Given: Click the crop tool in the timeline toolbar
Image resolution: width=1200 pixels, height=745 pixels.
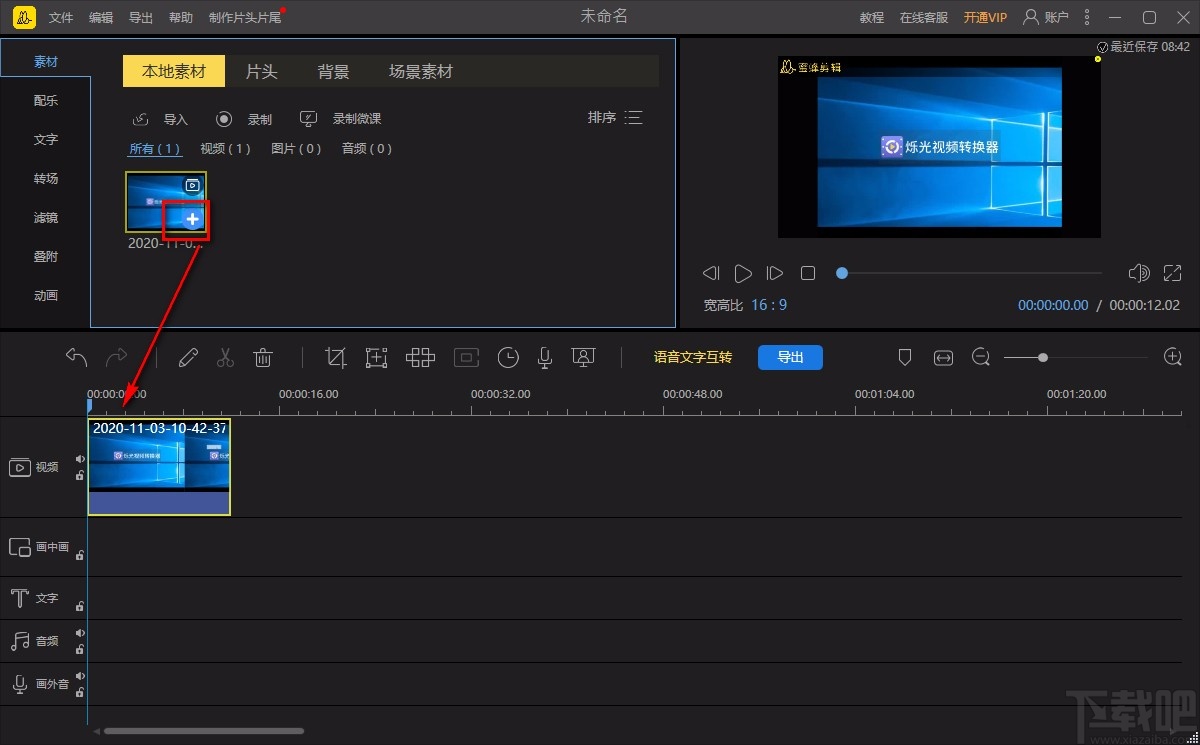Looking at the screenshot, I should pyautogui.click(x=336, y=358).
